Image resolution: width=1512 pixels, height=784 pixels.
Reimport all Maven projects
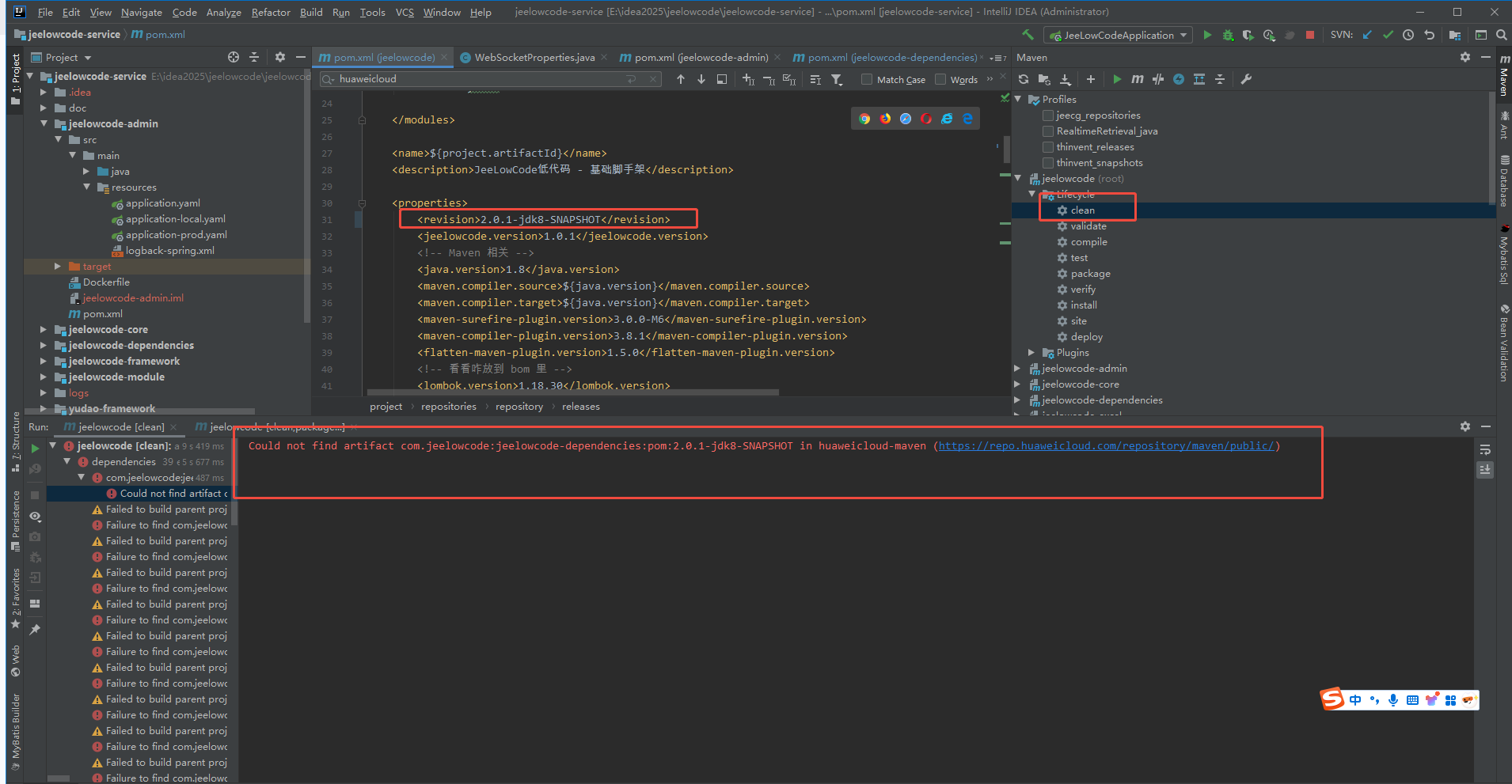point(1024,79)
